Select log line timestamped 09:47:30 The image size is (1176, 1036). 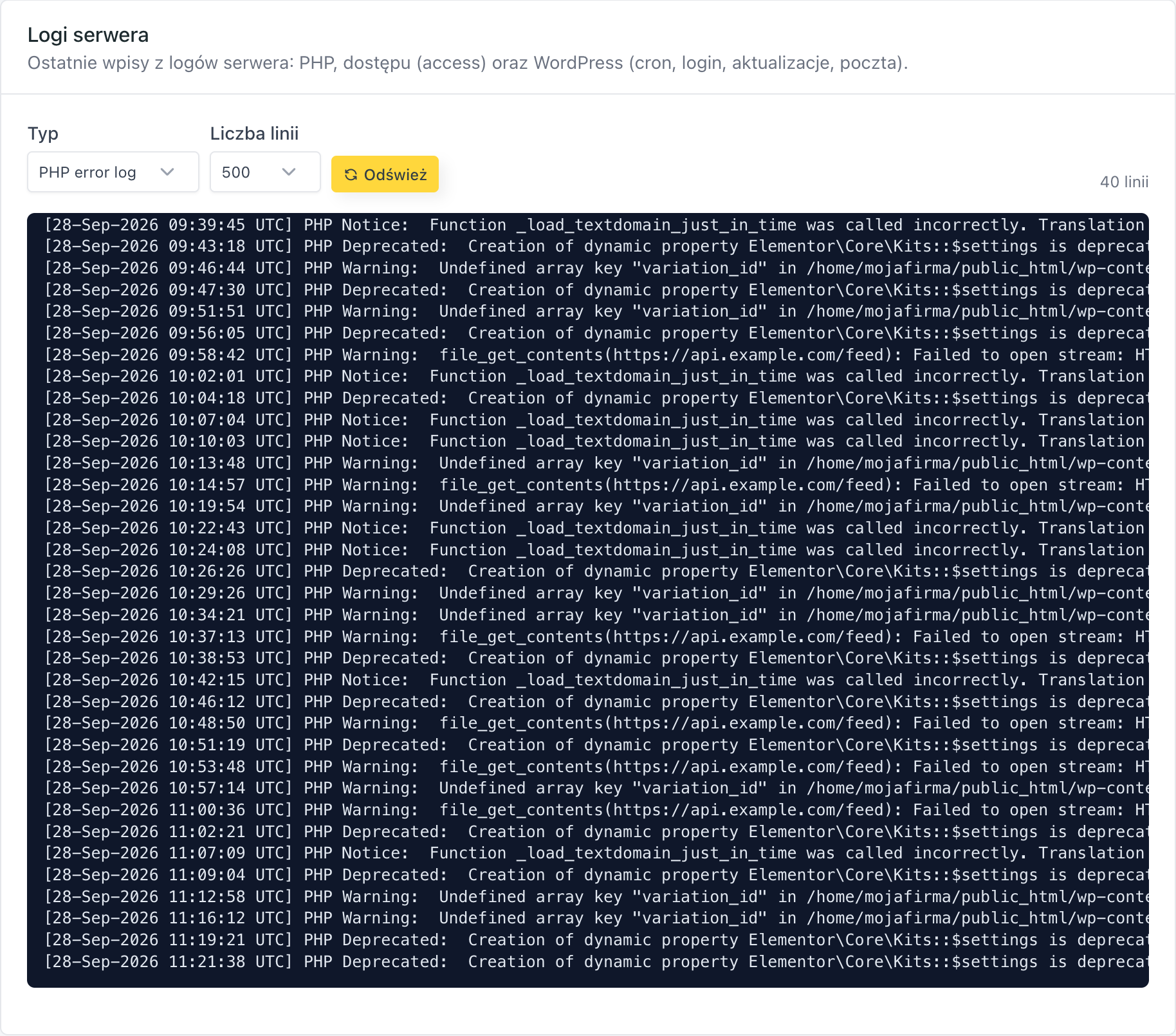pos(596,290)
